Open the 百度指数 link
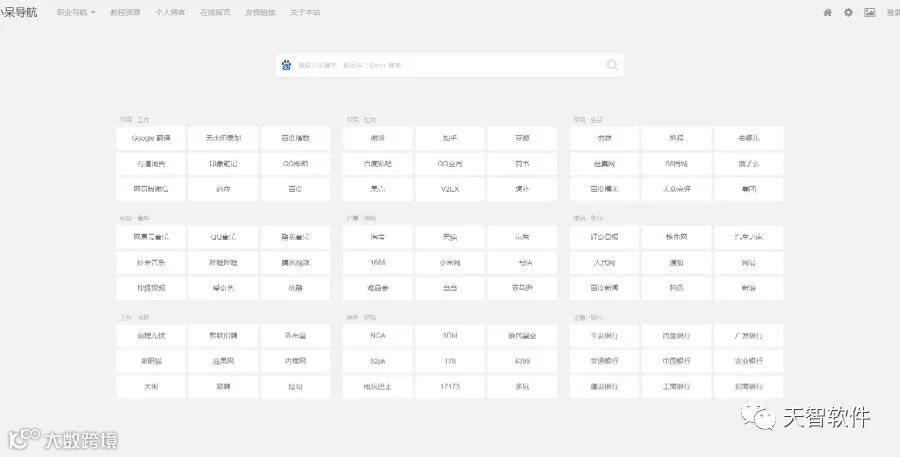Viewport: 900px width, 457px height. coord(295,138)
